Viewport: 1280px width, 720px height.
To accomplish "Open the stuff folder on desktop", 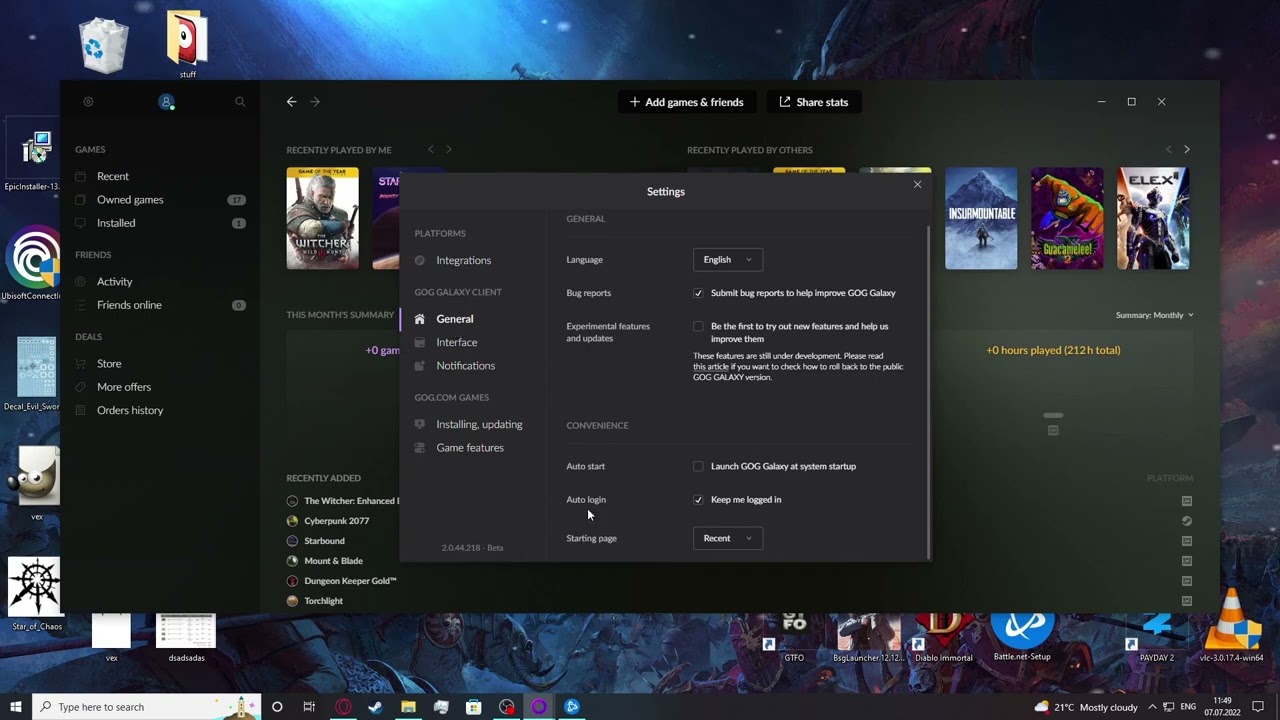I will [187, 45].
